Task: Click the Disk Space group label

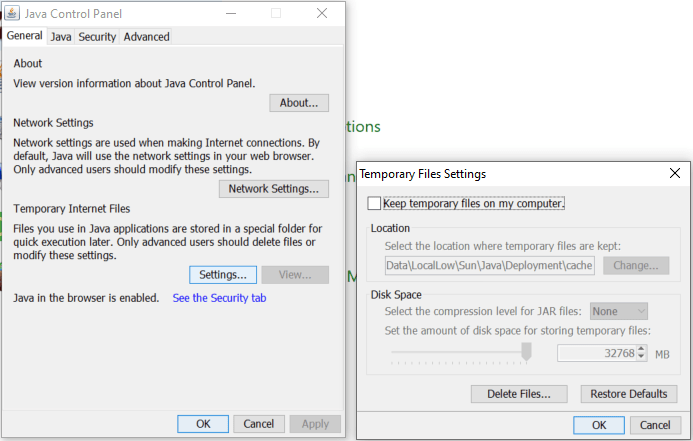Action: [396, 295]
